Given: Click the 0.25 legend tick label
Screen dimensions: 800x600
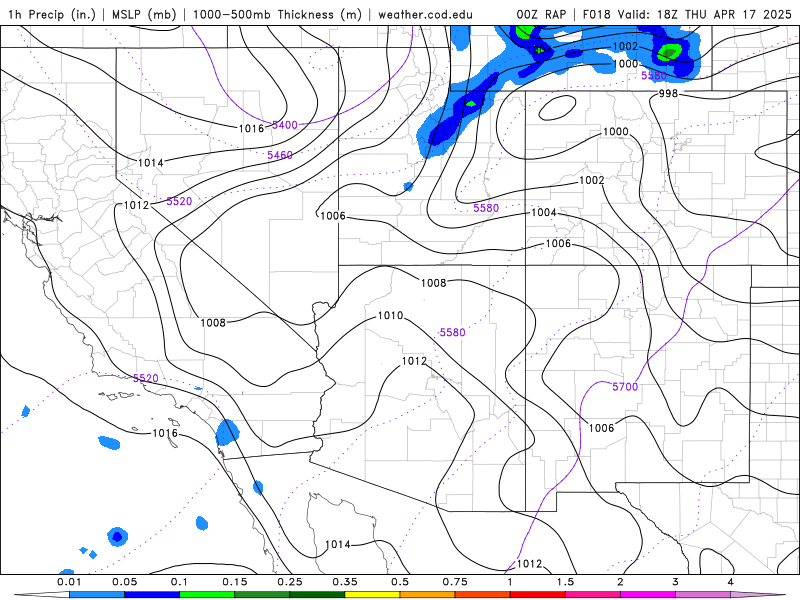Looking at the screenshot, I should [290, 582].
